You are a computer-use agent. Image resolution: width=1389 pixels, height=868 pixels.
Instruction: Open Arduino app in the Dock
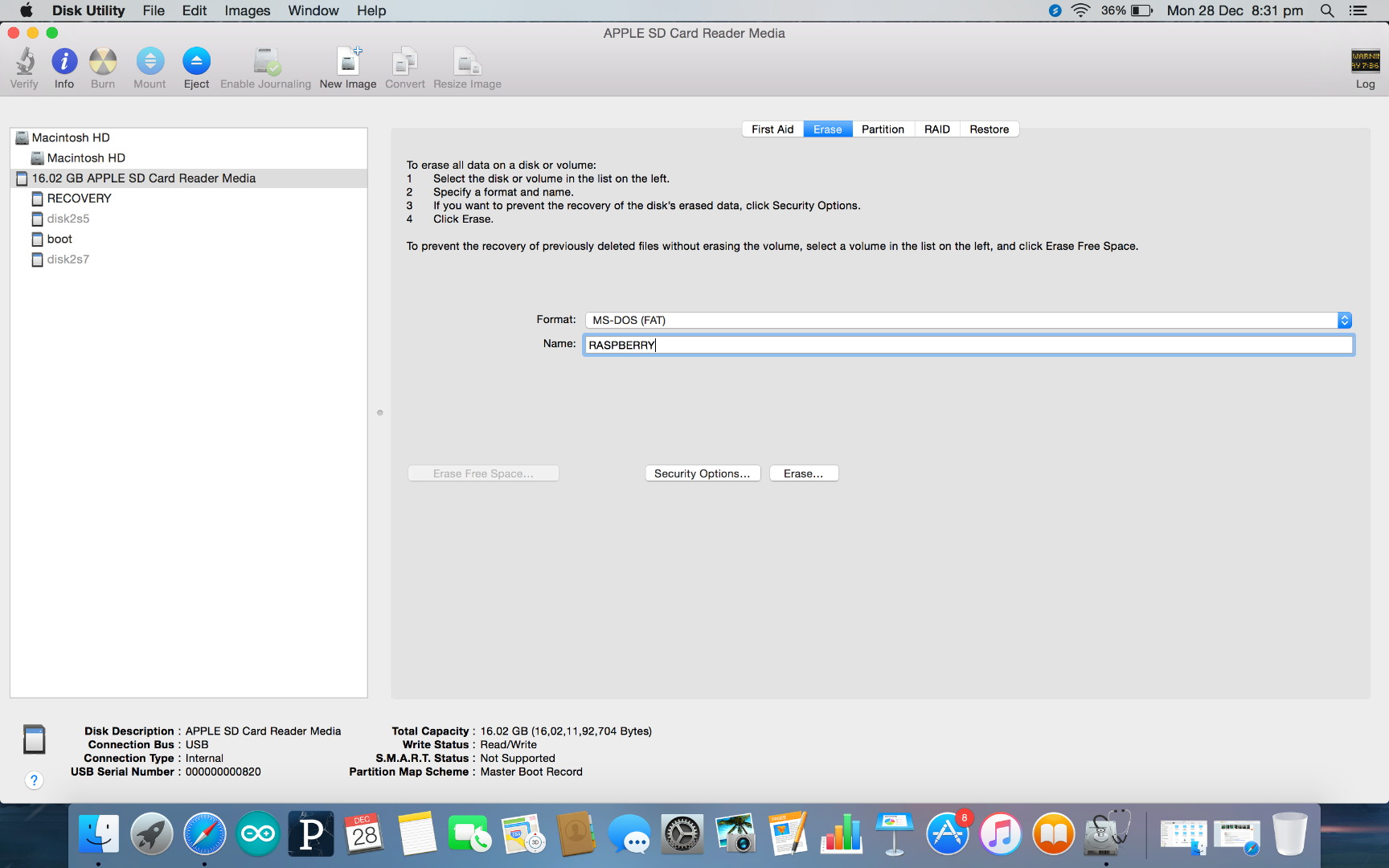258,833
